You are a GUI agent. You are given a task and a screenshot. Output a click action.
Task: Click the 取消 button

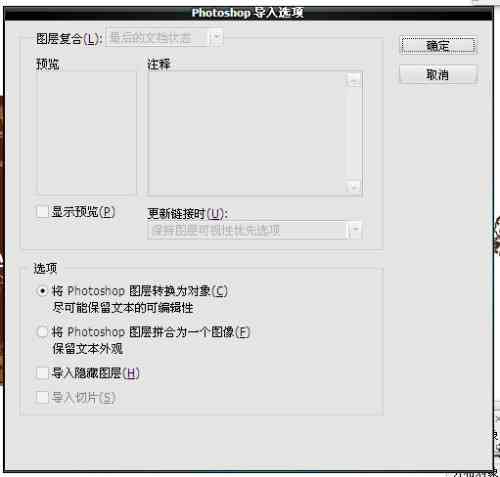[x=438, y=74]
